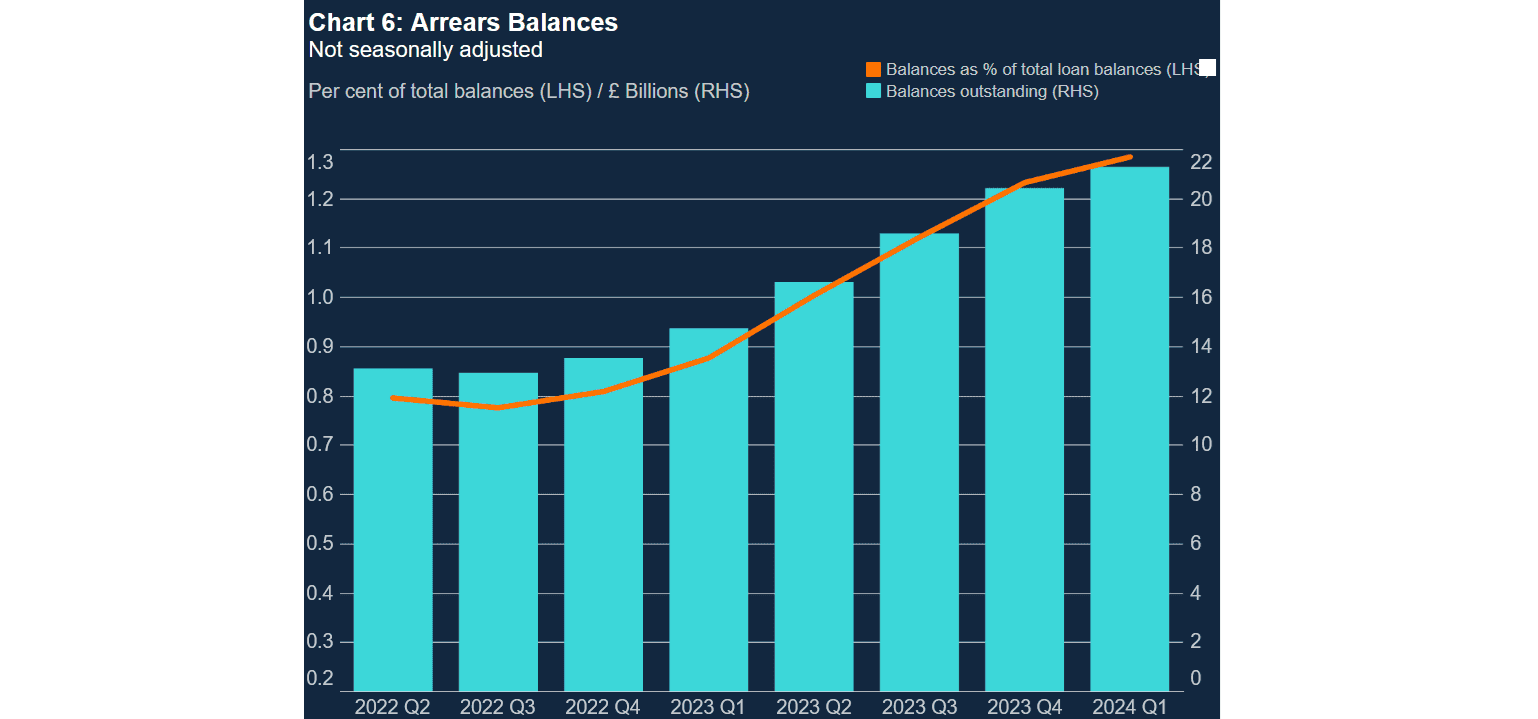Click the teal legend swatch for balances outstanding
Image resolution: width=1538 pixels, height=719 pixels.
coord(873,92)
